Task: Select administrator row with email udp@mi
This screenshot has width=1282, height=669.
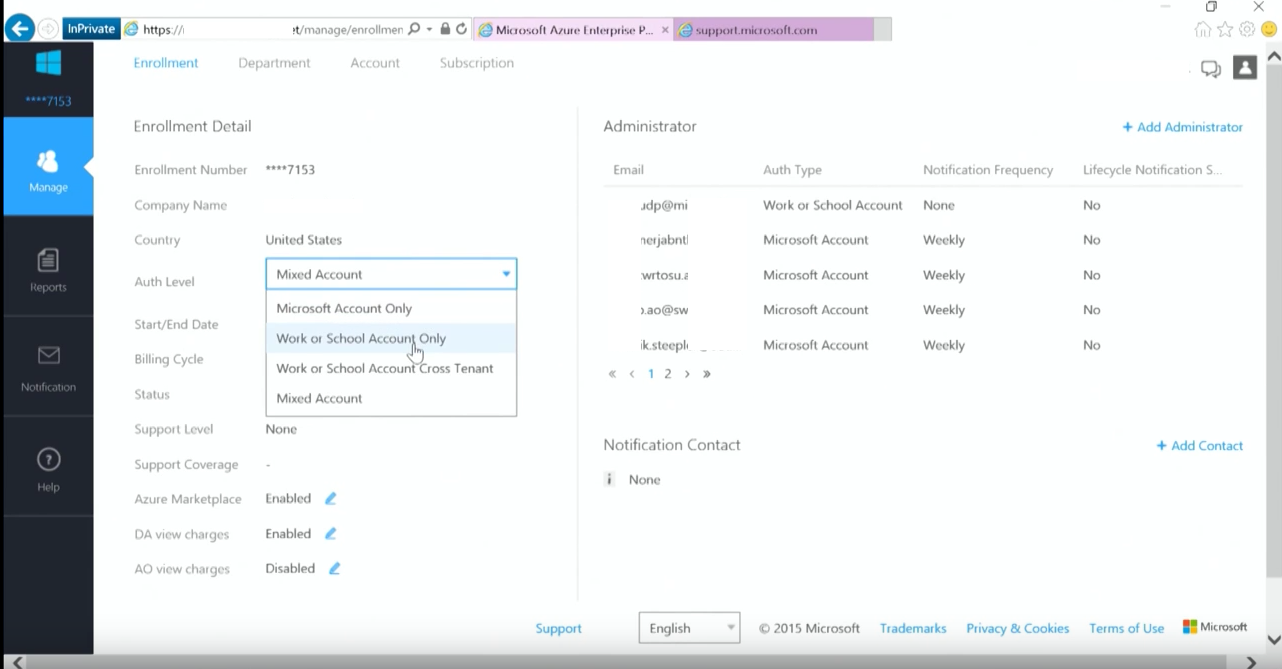Action: [923, 205]
